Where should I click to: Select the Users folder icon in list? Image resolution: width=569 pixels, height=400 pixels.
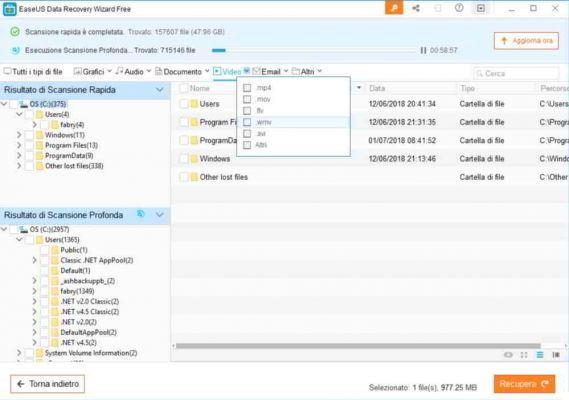click(x=194, y=104)
